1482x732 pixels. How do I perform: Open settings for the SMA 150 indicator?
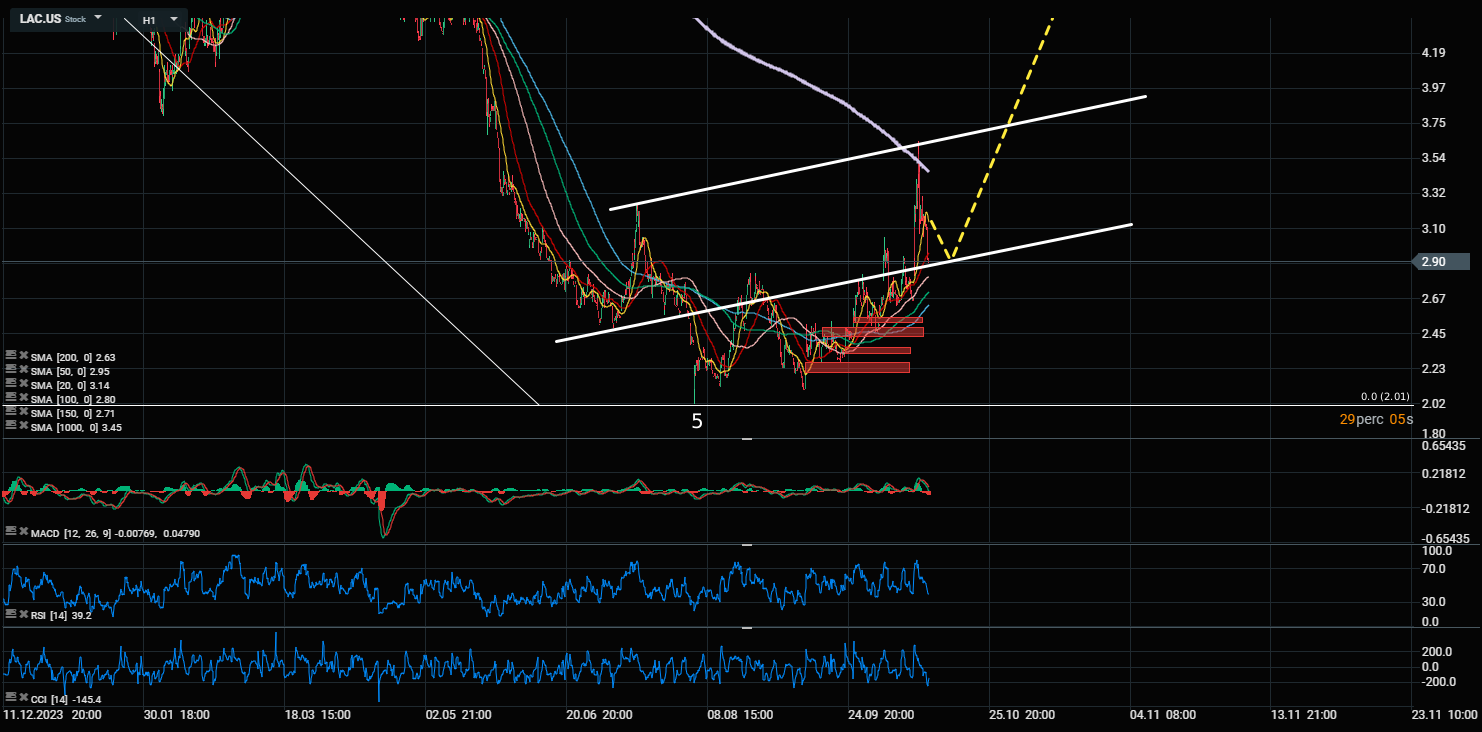11,412
